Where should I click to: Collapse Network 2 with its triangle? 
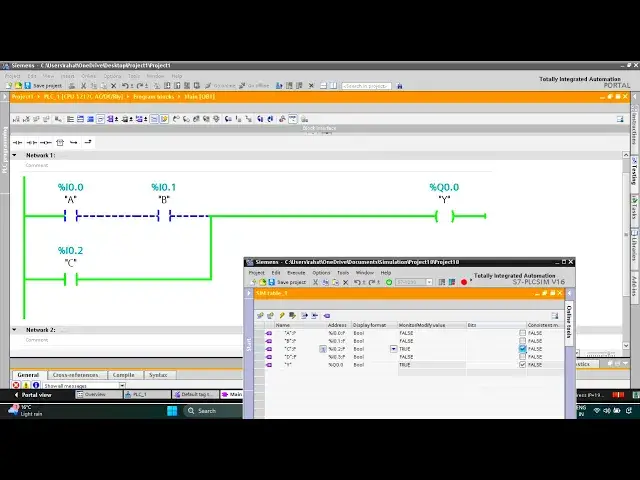pos(14,329)
